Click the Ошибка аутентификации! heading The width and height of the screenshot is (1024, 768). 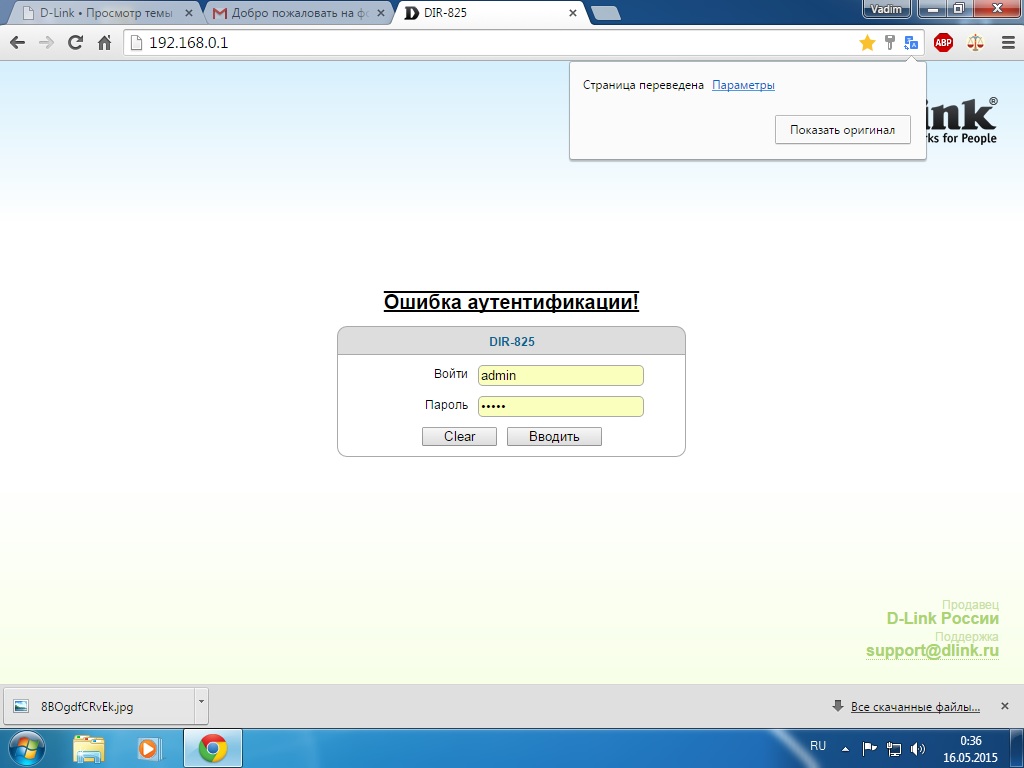point(511,302)
